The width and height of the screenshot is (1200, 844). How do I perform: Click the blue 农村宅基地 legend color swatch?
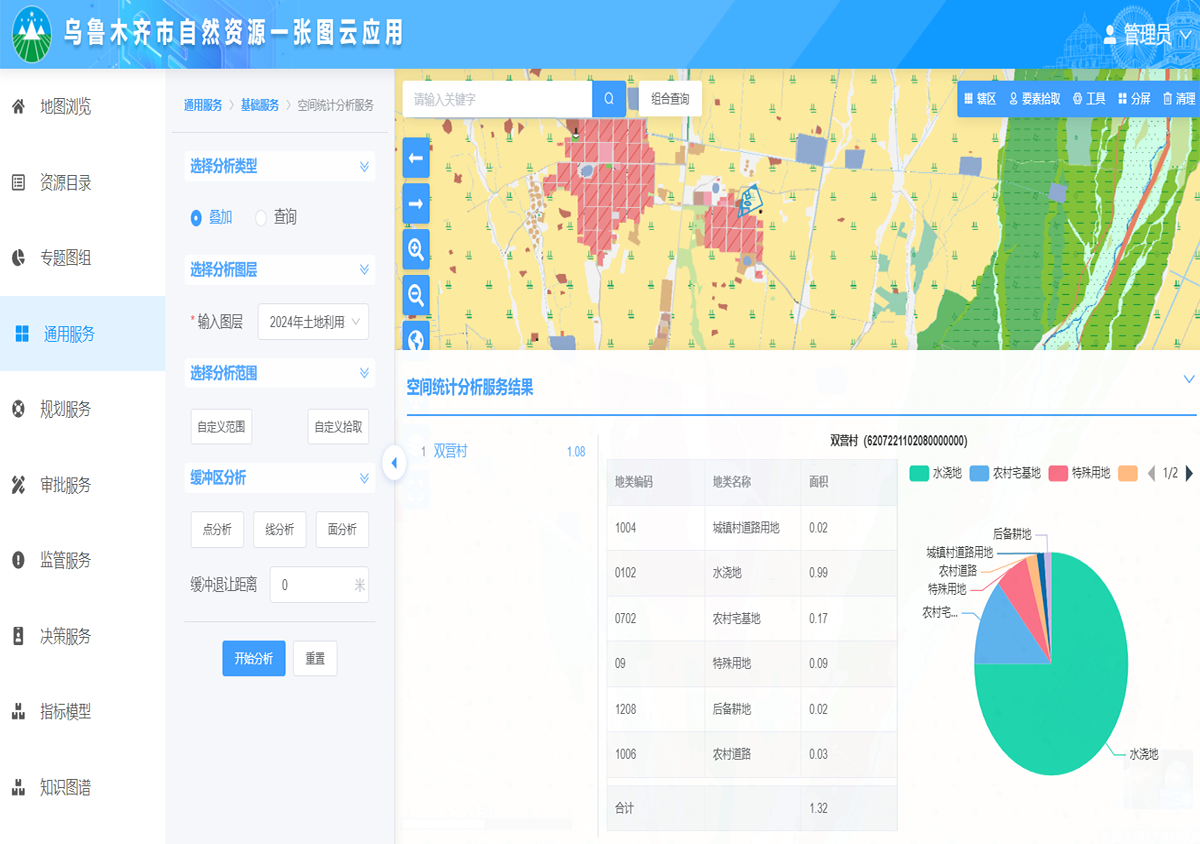(980, 473)
